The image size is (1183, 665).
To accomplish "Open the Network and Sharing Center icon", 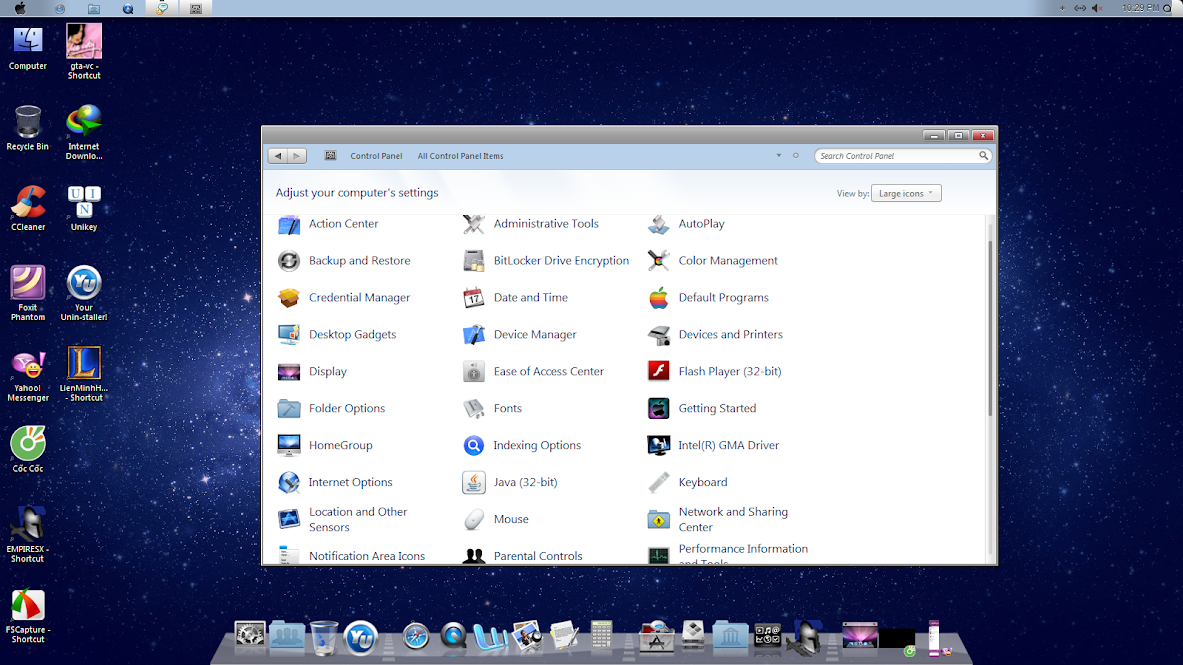I will tap(659, 520).
